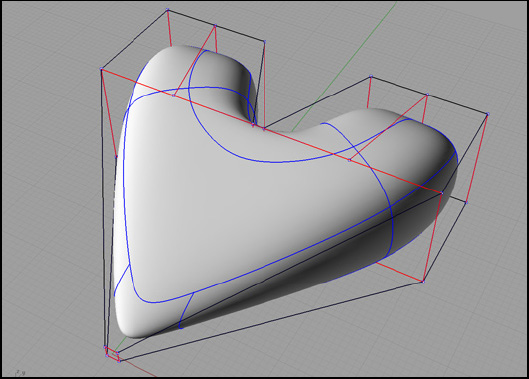Select the topmost control cage vertex
This screenshot has width=529, height=379.
click(x=168, y=10)
